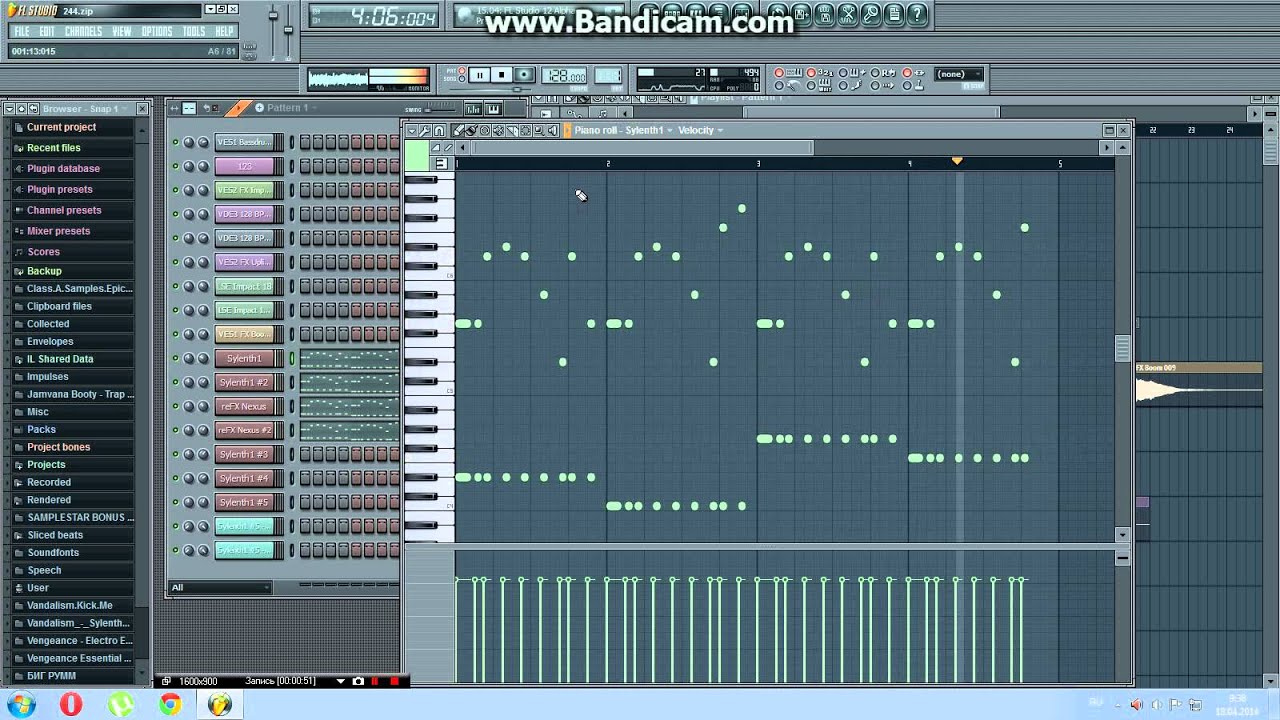Click the plus icon next to Pattern 1

coord(259,108)
